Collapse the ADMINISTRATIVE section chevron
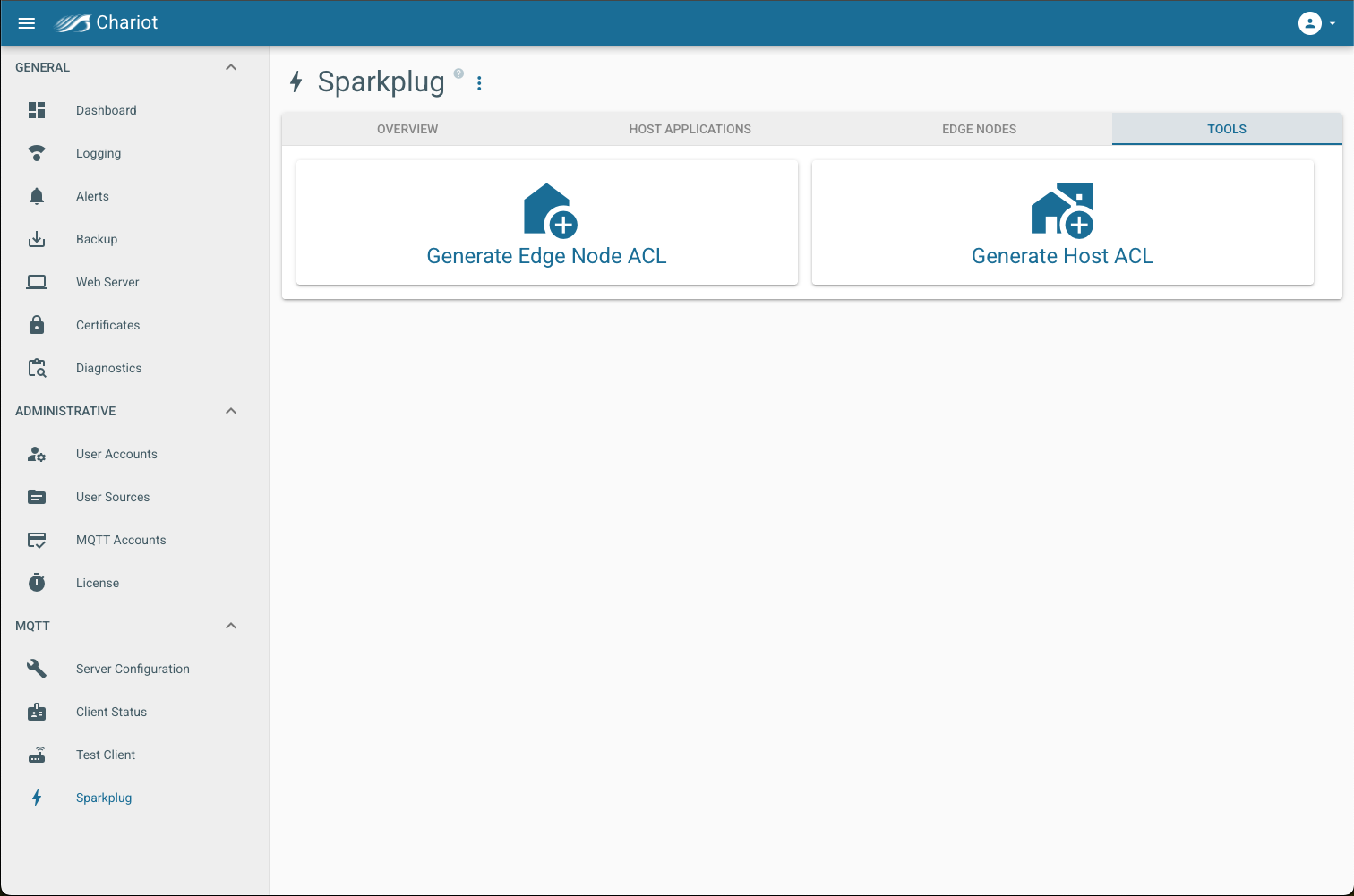This screenshot has height=896, width=1354. point(231,411)
